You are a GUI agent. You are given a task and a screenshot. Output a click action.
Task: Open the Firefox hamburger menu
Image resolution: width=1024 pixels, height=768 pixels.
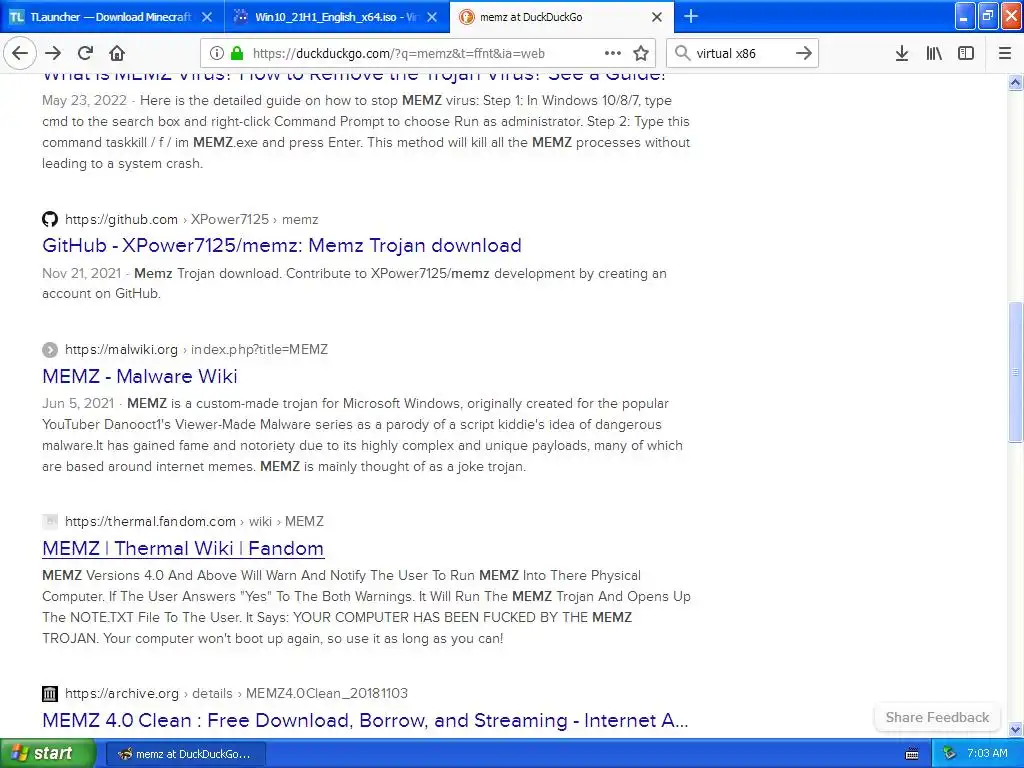click(x=1005, y=53)
